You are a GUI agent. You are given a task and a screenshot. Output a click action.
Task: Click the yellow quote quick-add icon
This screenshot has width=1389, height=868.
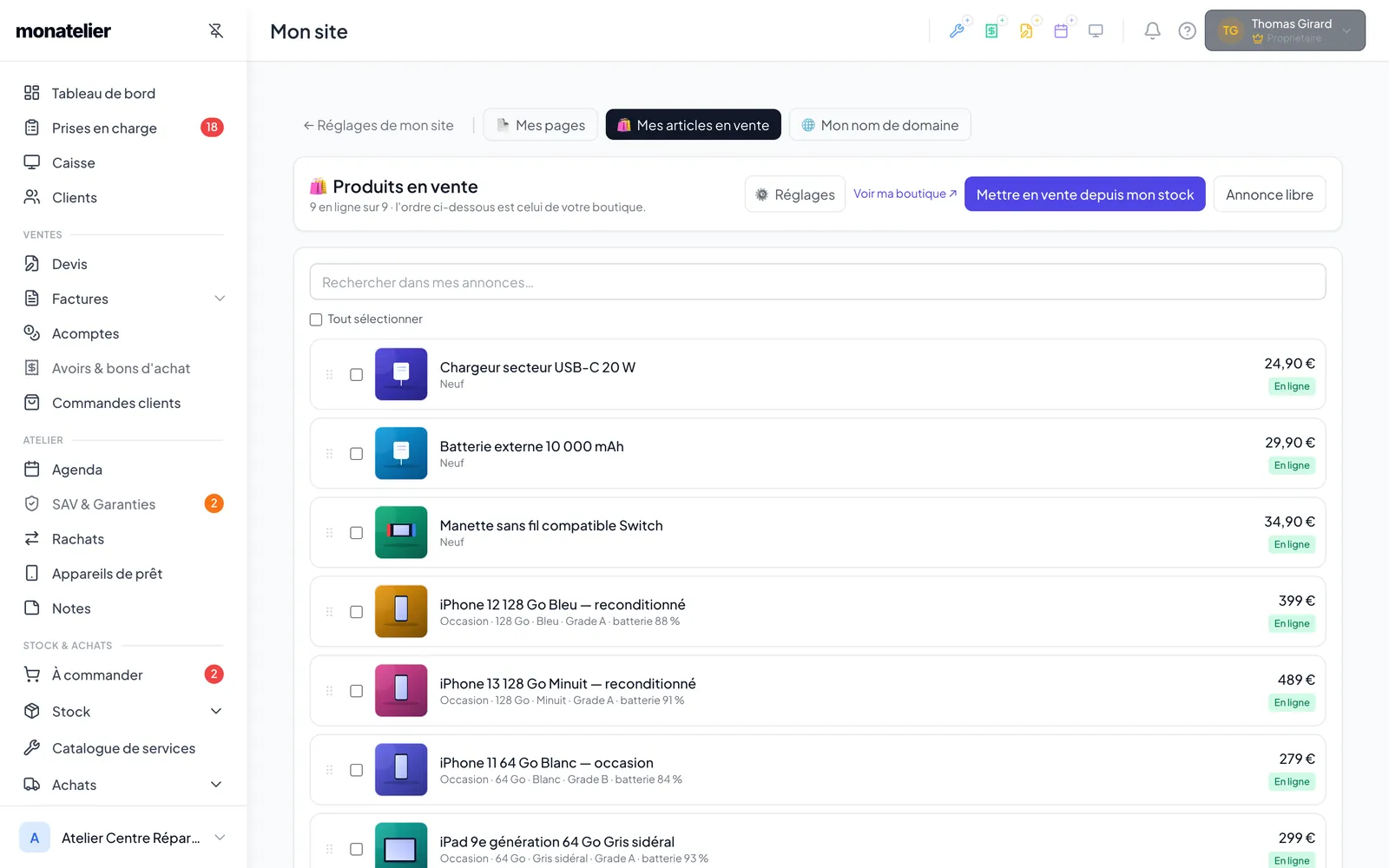[1026, 31]
